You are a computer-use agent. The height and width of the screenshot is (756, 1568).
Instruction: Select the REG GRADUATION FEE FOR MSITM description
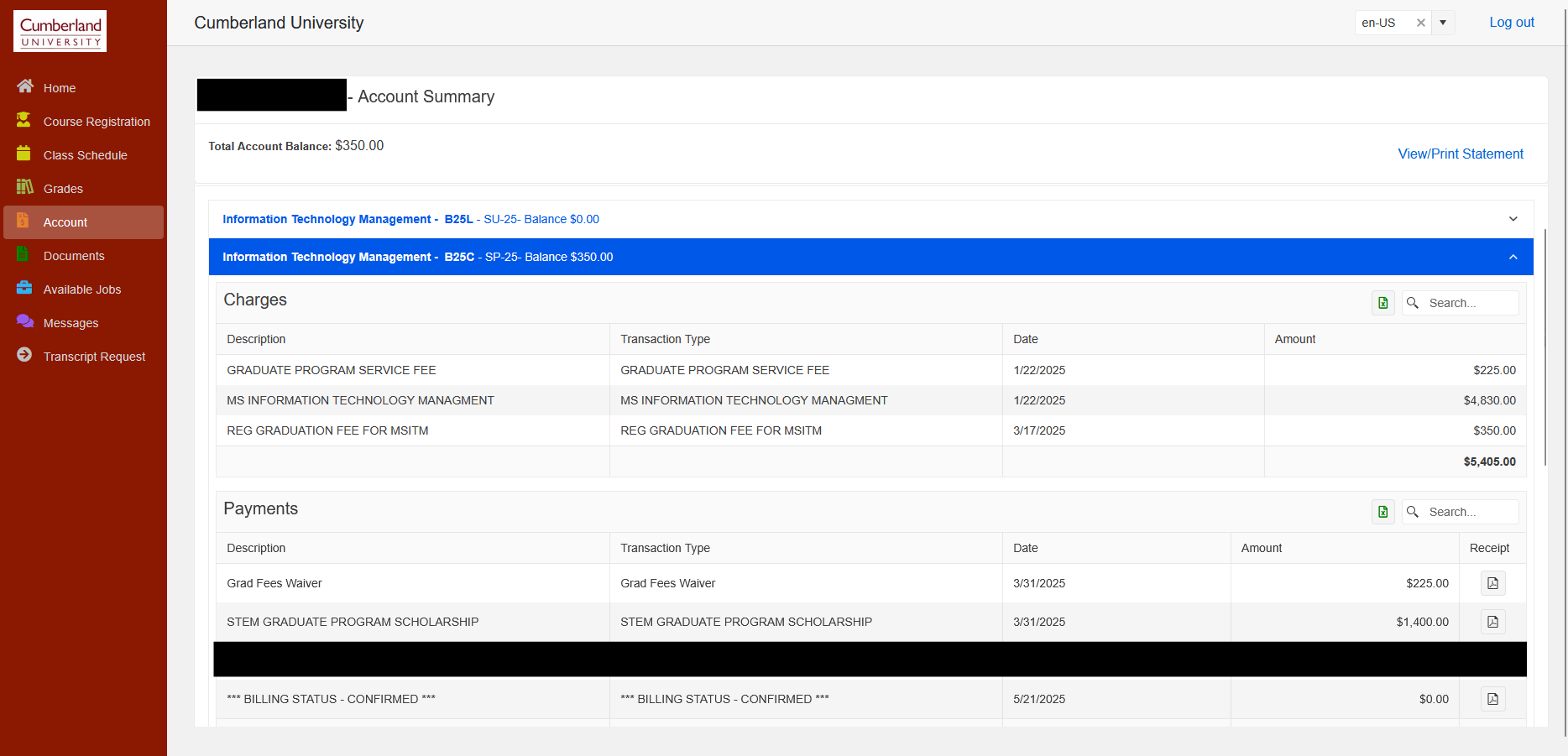(x=327, y=430)
